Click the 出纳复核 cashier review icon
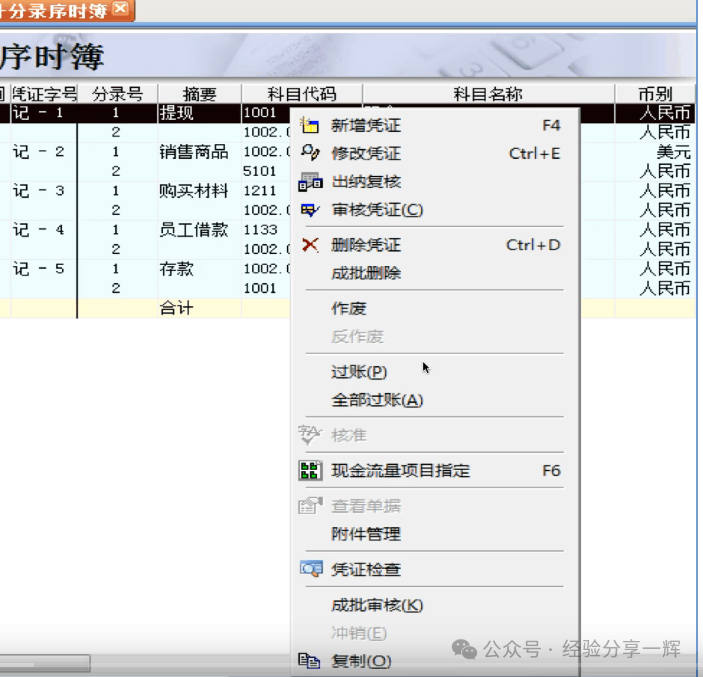Viewport: 703px width, 677px height. pyautogui.click(x=310, y=182)
